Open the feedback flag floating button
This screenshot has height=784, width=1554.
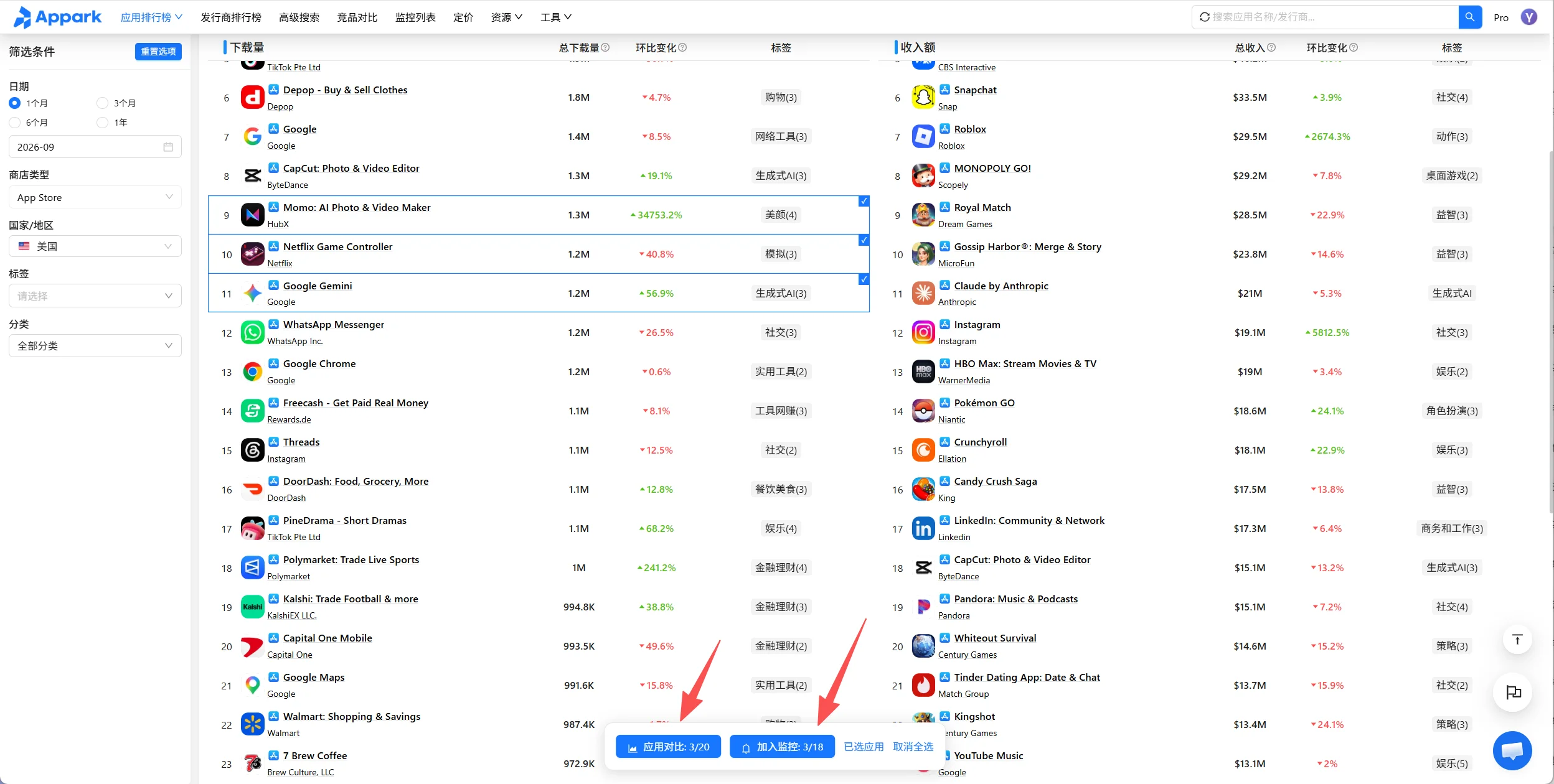(1512, 692)
